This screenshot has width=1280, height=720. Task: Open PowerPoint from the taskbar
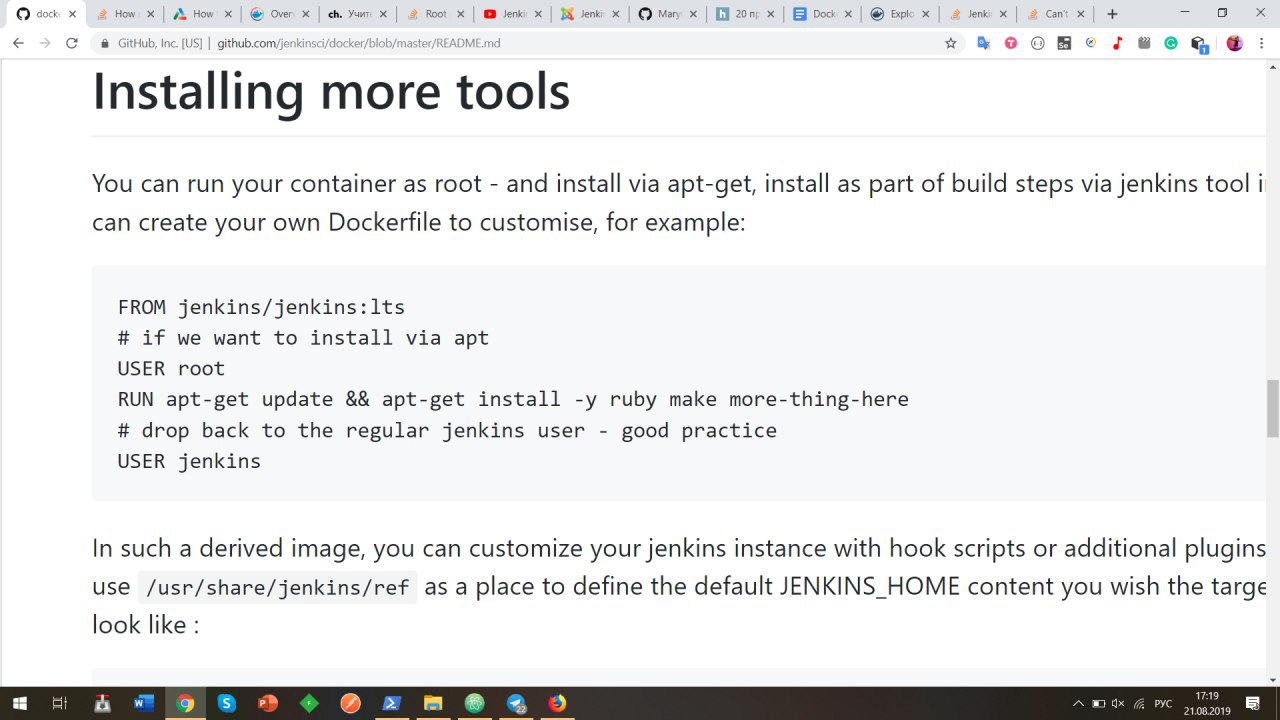pos(267,703)
